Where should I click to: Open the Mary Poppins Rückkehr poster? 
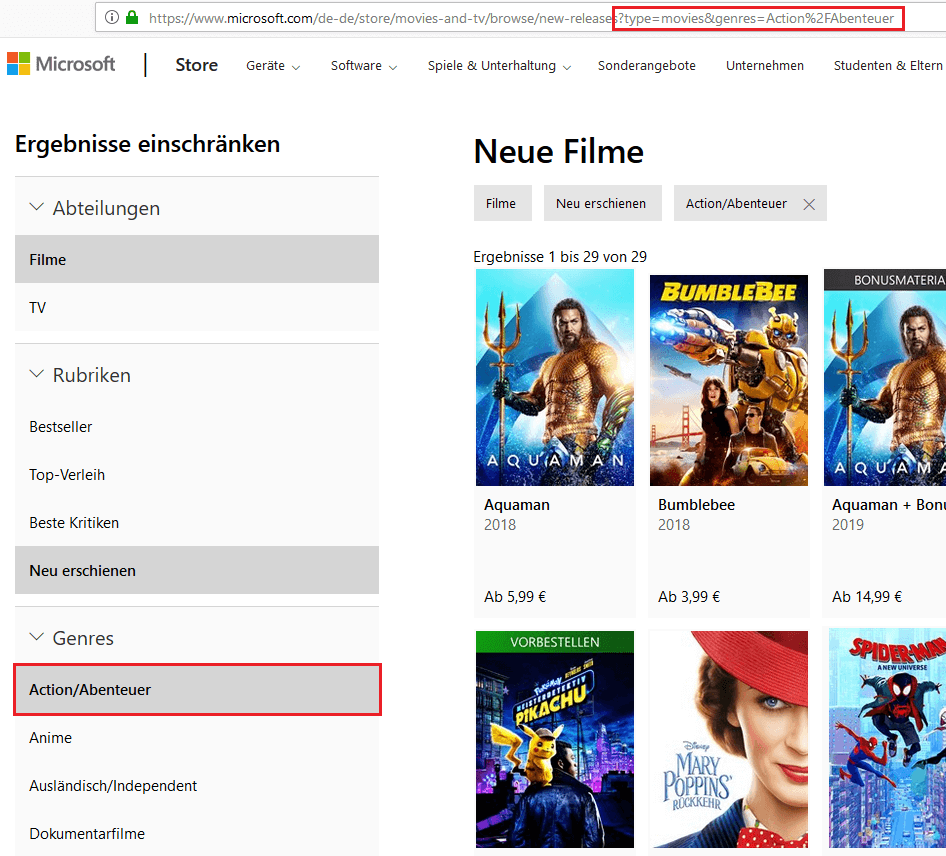(x=728, y=739)
